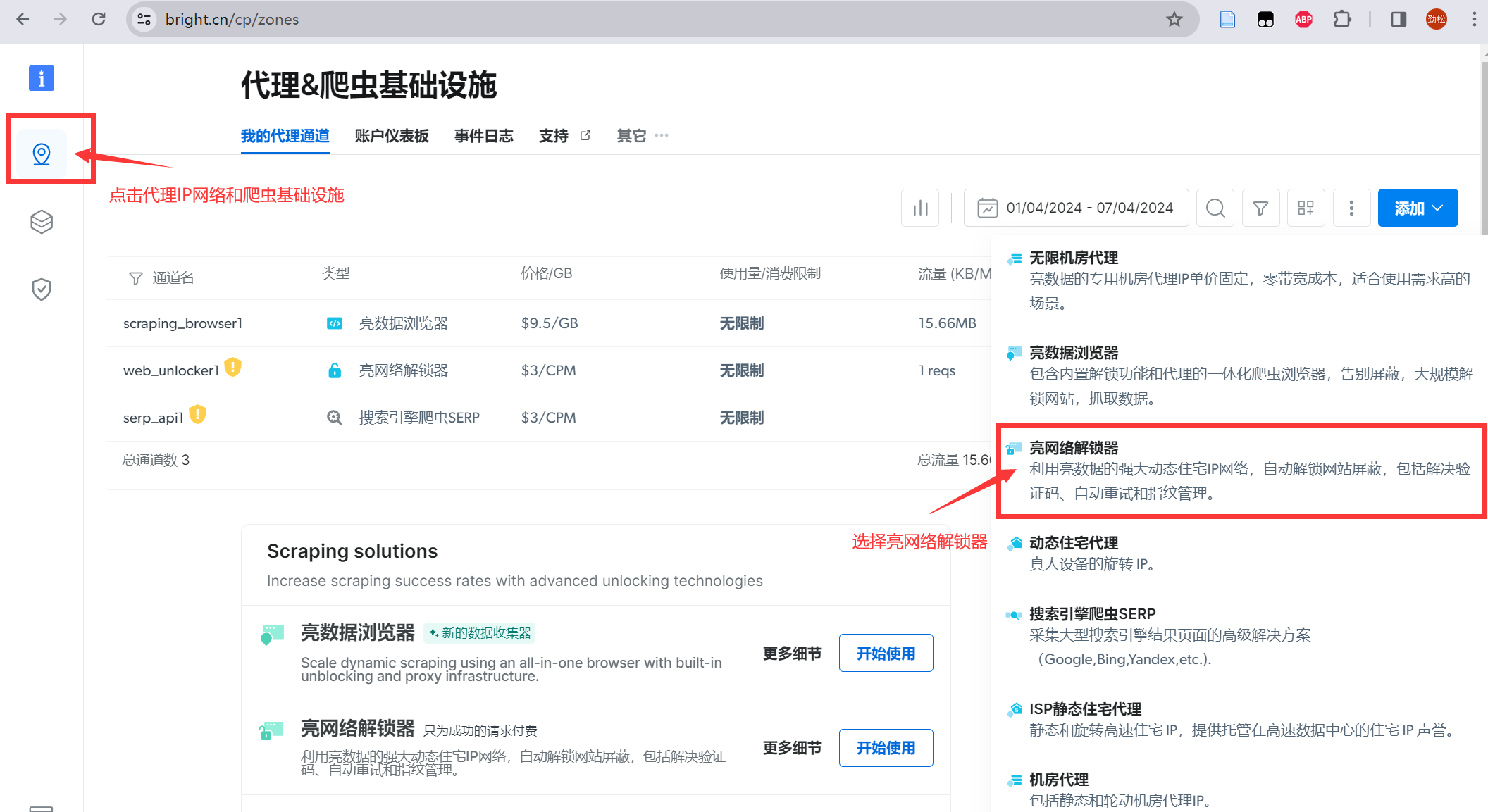Image resolution: width=1488 pixels, height=812 pixels.
Task: Open the scraping_browser1 zone row
Action: point(182,323)
